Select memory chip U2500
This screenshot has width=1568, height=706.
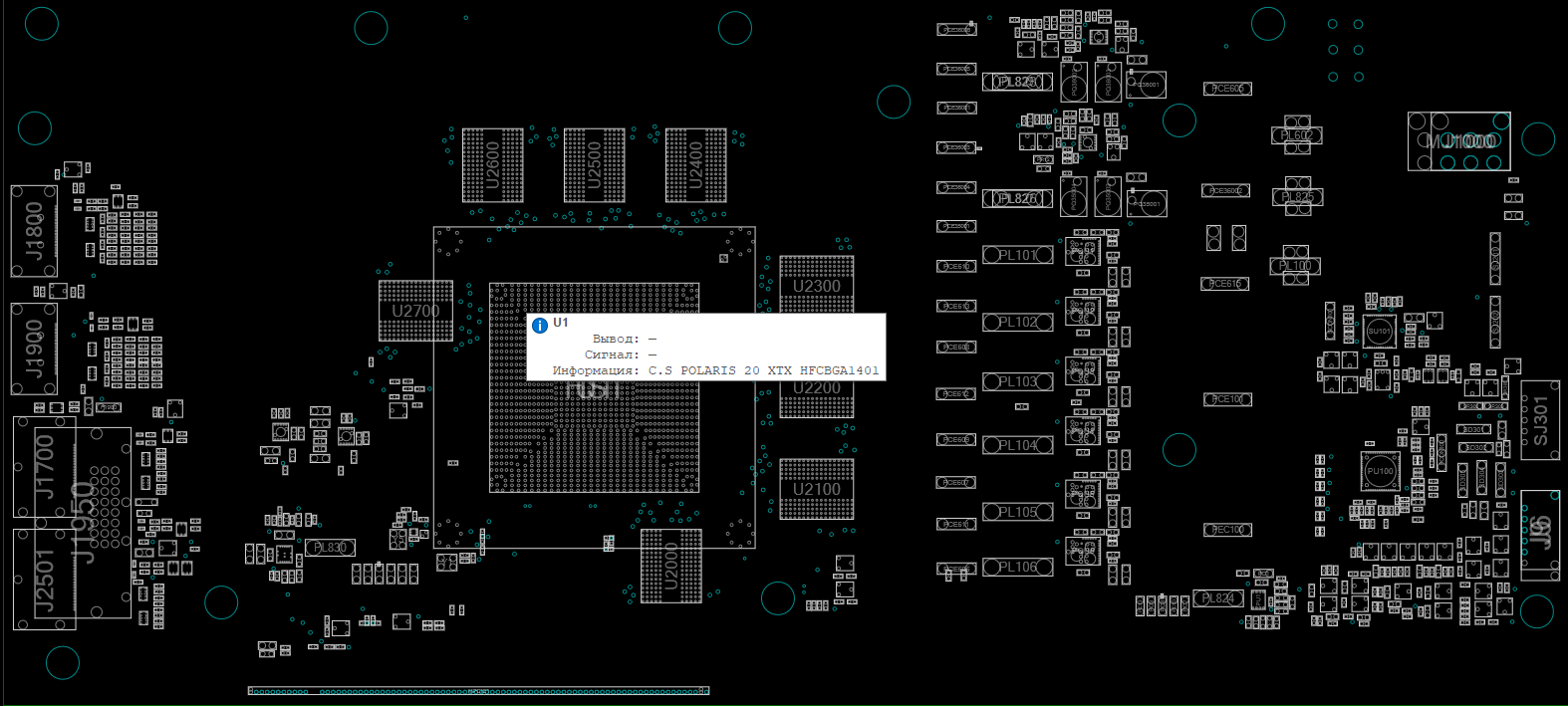click(595, 165)
